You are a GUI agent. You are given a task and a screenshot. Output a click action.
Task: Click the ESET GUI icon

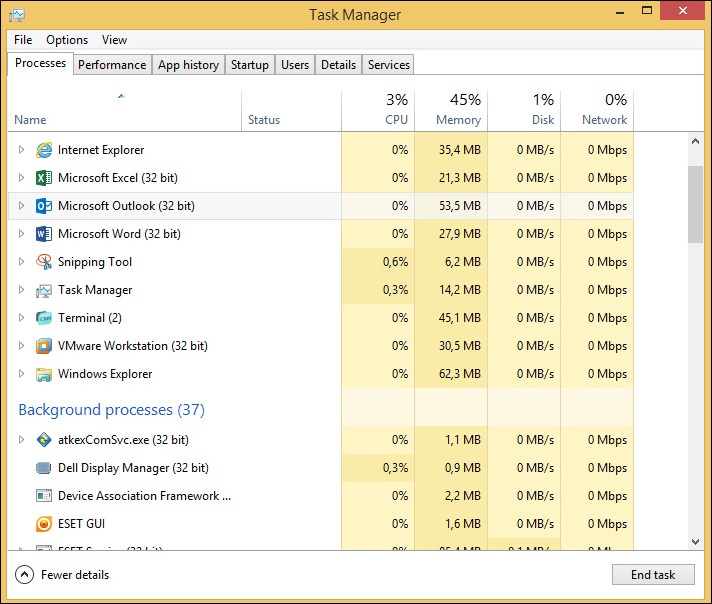[x=44, y=524]
